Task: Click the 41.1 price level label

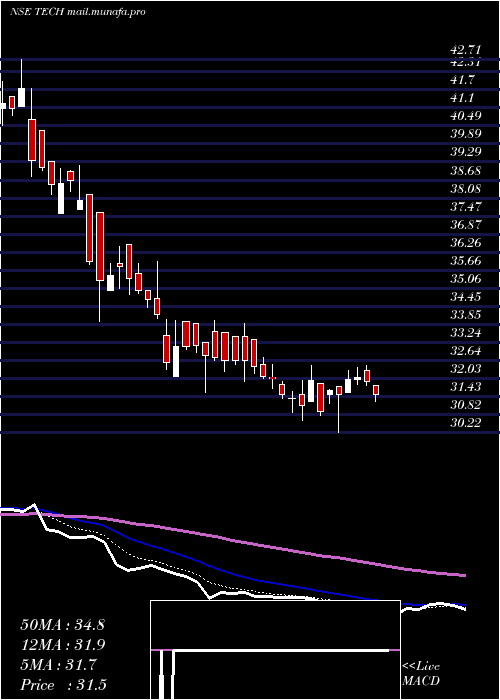Action: 463,98
